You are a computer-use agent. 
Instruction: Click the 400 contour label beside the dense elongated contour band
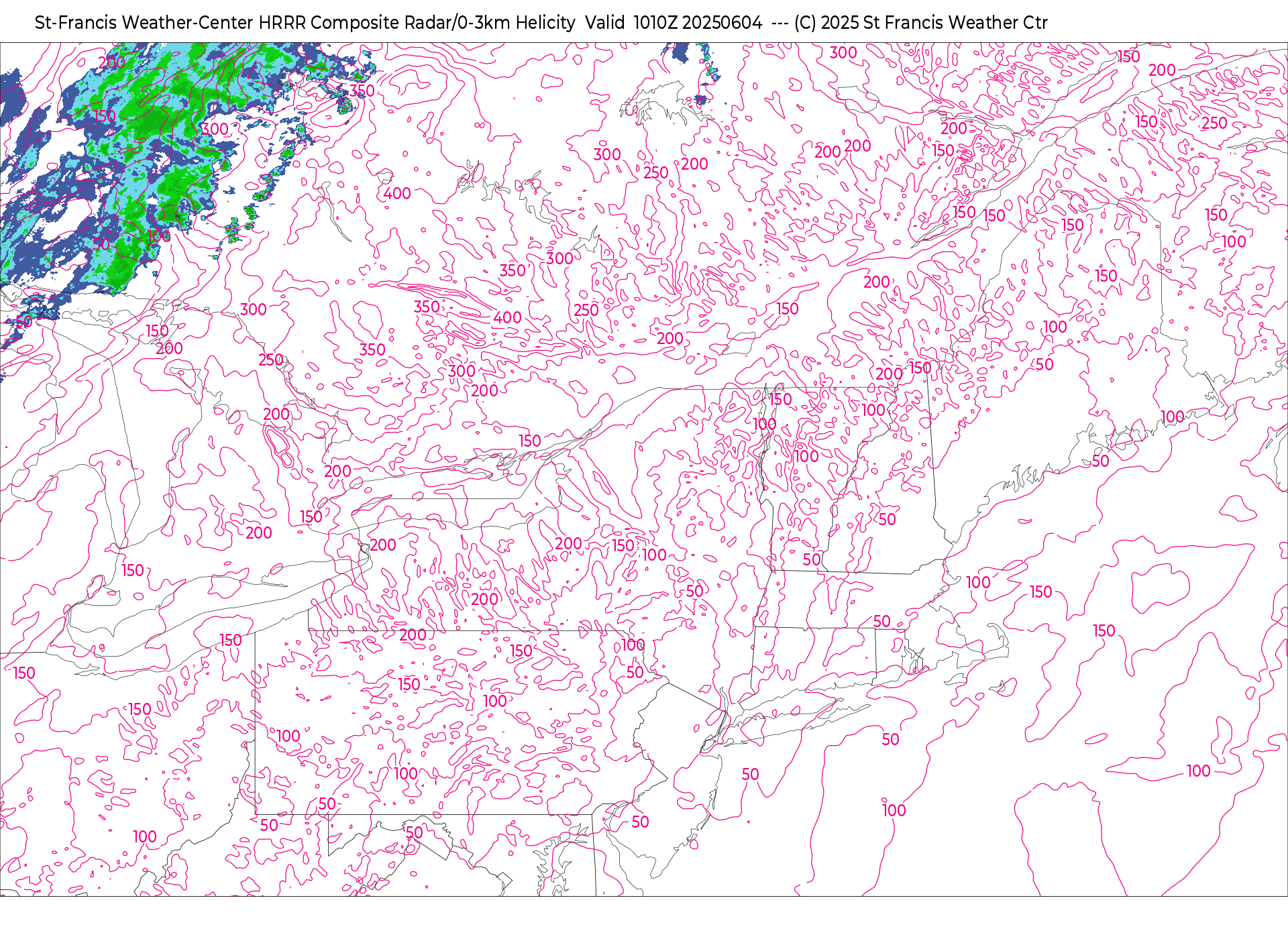(507, 318)
